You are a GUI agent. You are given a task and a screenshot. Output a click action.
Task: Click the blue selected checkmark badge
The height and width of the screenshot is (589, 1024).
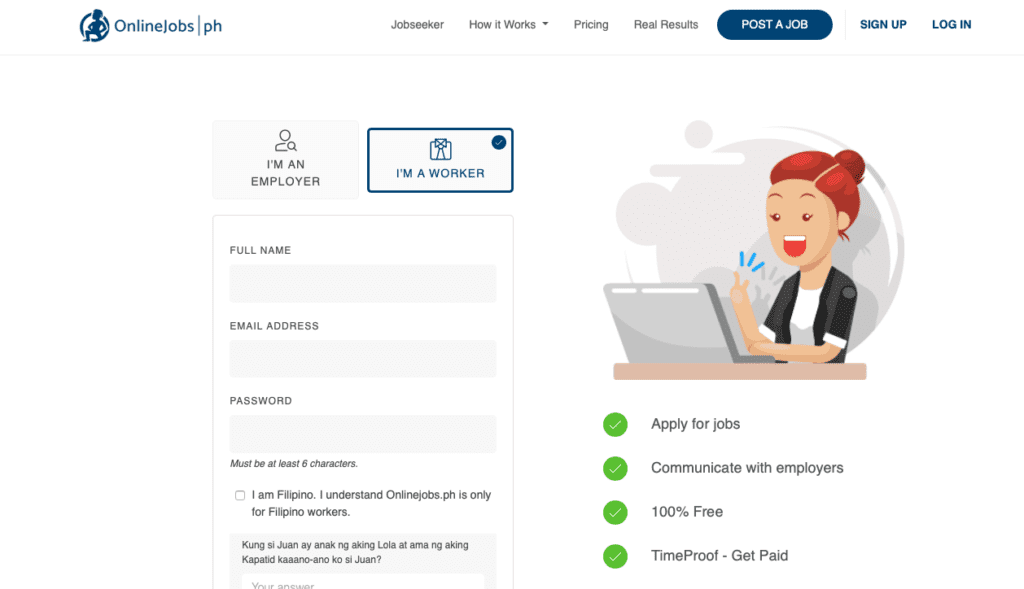click(x=499, y=142)
